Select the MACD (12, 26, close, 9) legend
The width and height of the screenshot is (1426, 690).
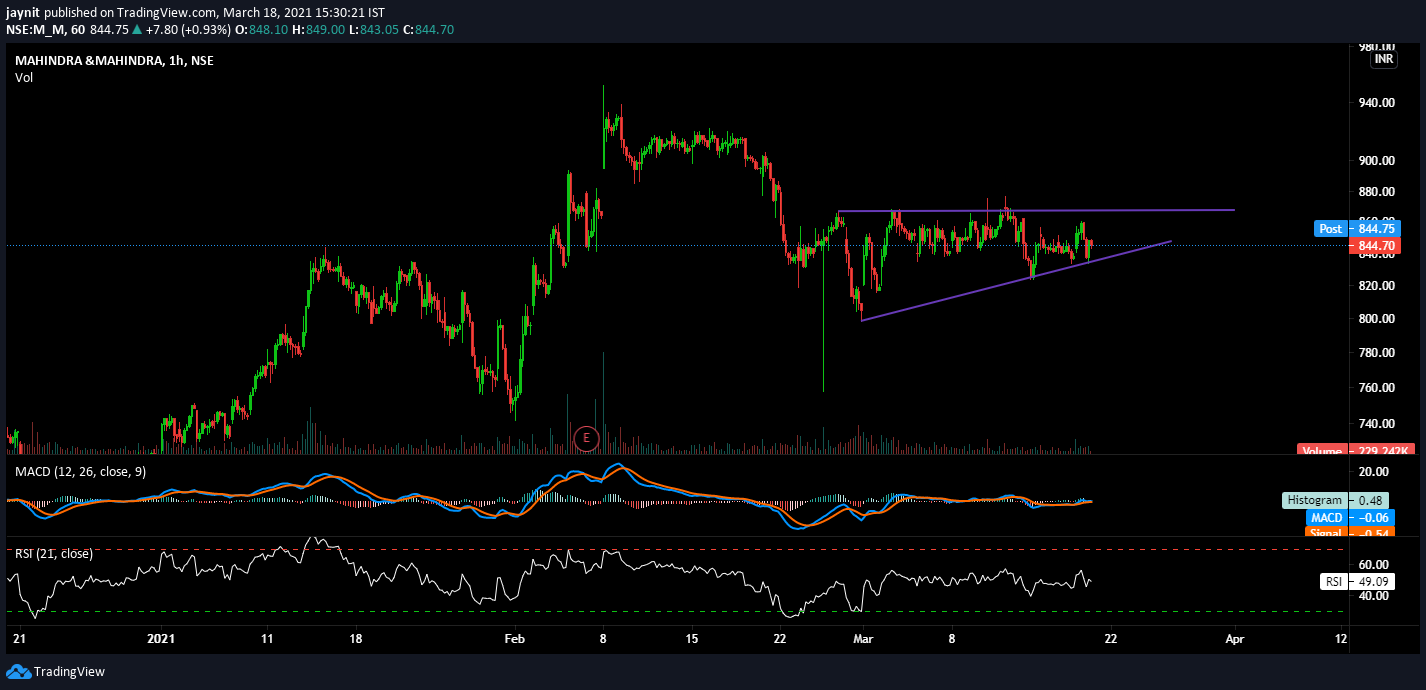coord(80,471)
